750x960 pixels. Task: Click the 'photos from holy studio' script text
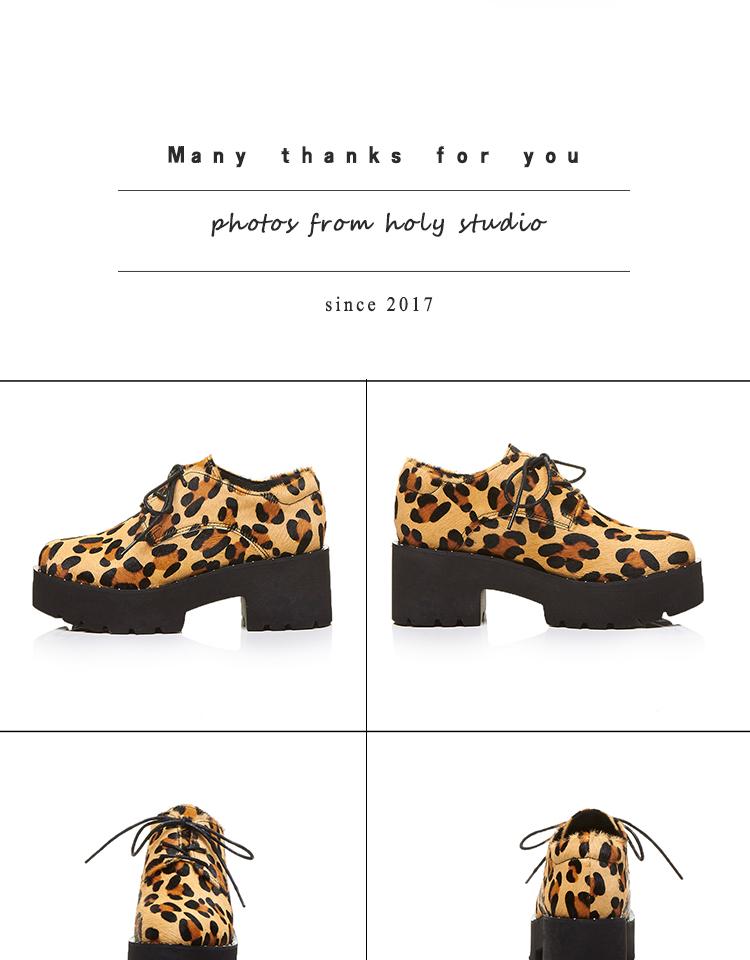point(378,223)
